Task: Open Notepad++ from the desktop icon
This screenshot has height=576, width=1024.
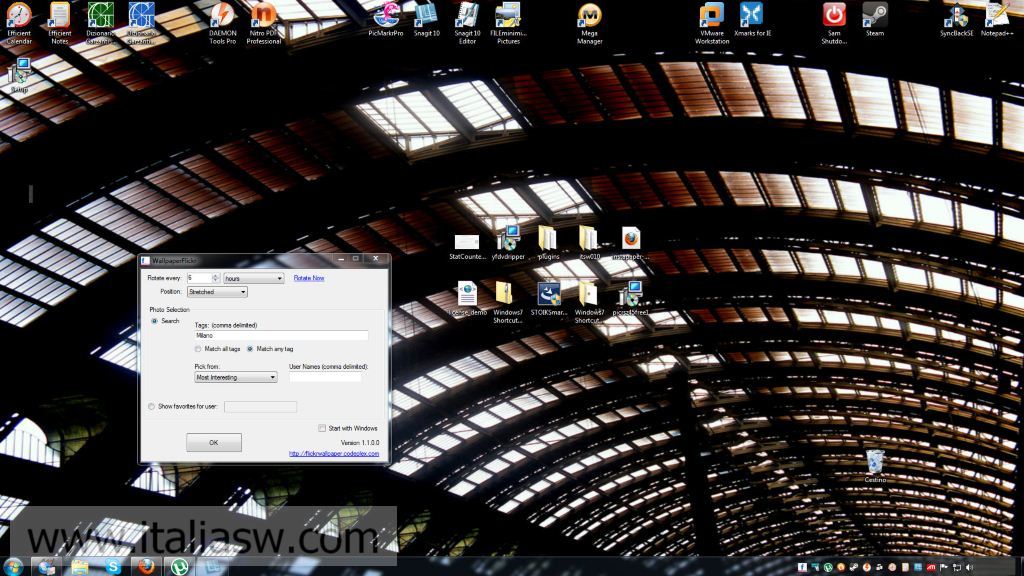Action: [x=997, y=20]
